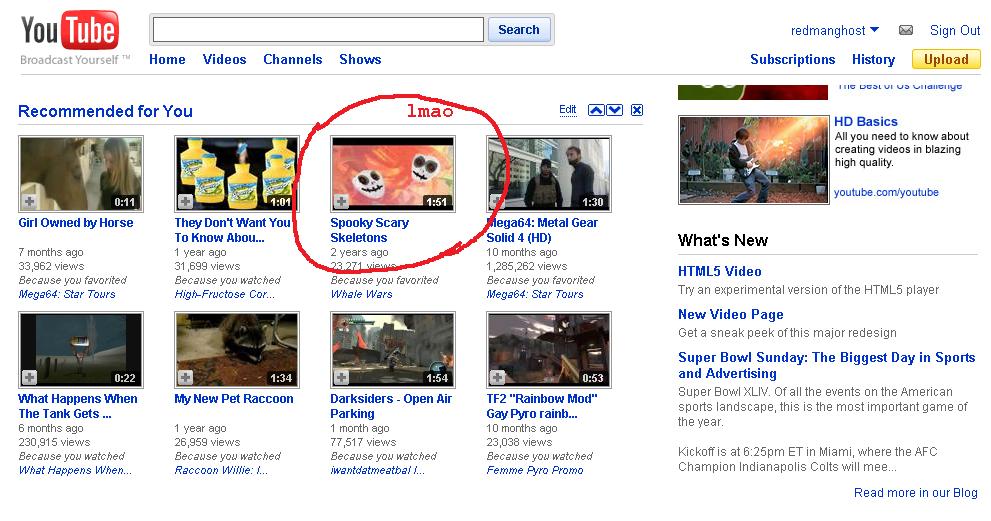
Task: Click the YouTube logo
Action: point(70,30)
